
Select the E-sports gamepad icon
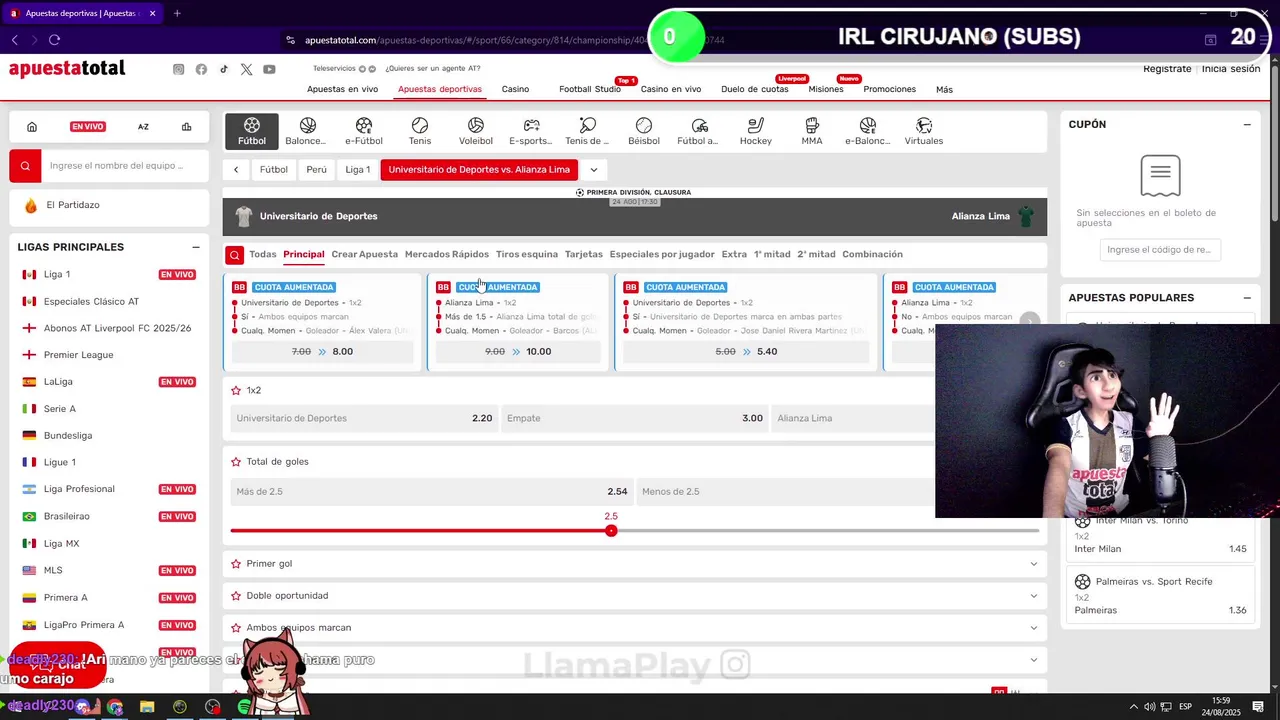(x=531, y=131)
